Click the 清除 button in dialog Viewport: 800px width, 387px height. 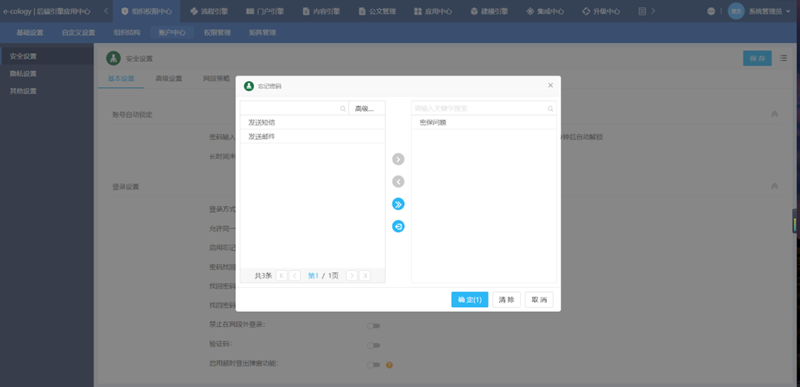[507, 300]
